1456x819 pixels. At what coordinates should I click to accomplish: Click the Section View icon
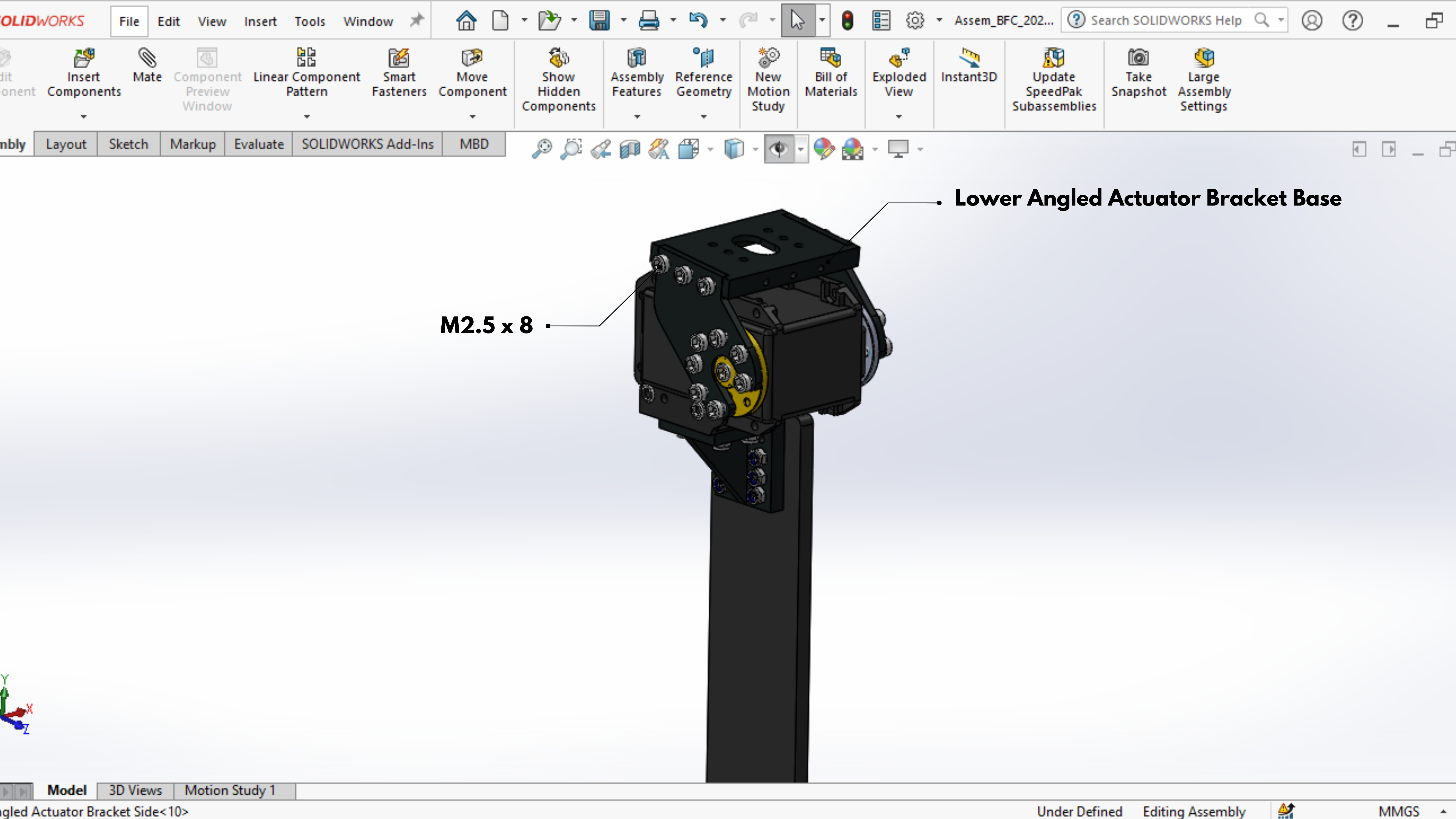click(630, 149)
